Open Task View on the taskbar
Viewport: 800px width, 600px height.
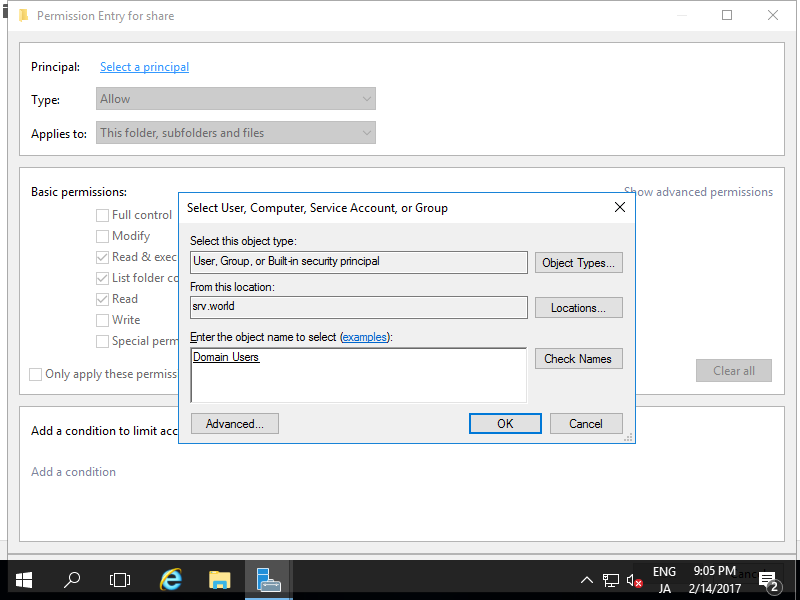pos(120,580)
